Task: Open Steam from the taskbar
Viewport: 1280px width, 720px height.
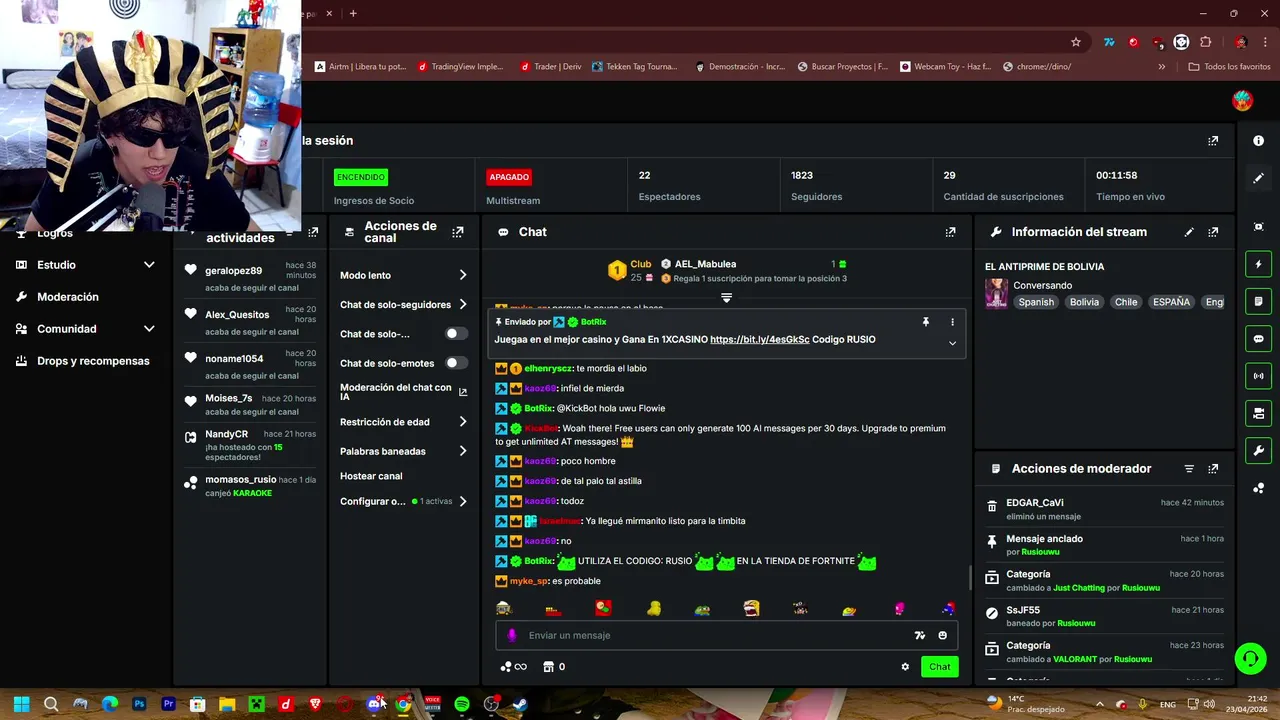Action: (520, 704)
